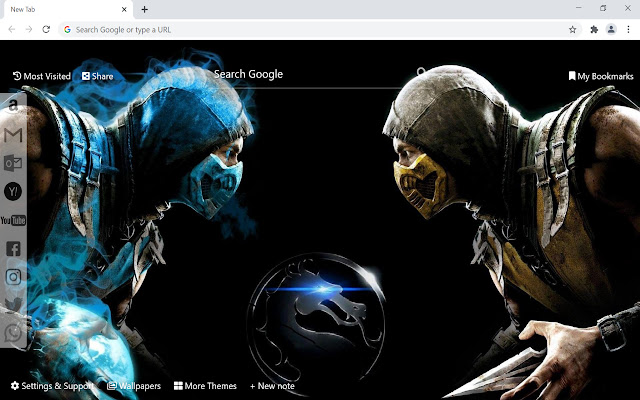Open the Facebook shortcut icon

[13, 249]
